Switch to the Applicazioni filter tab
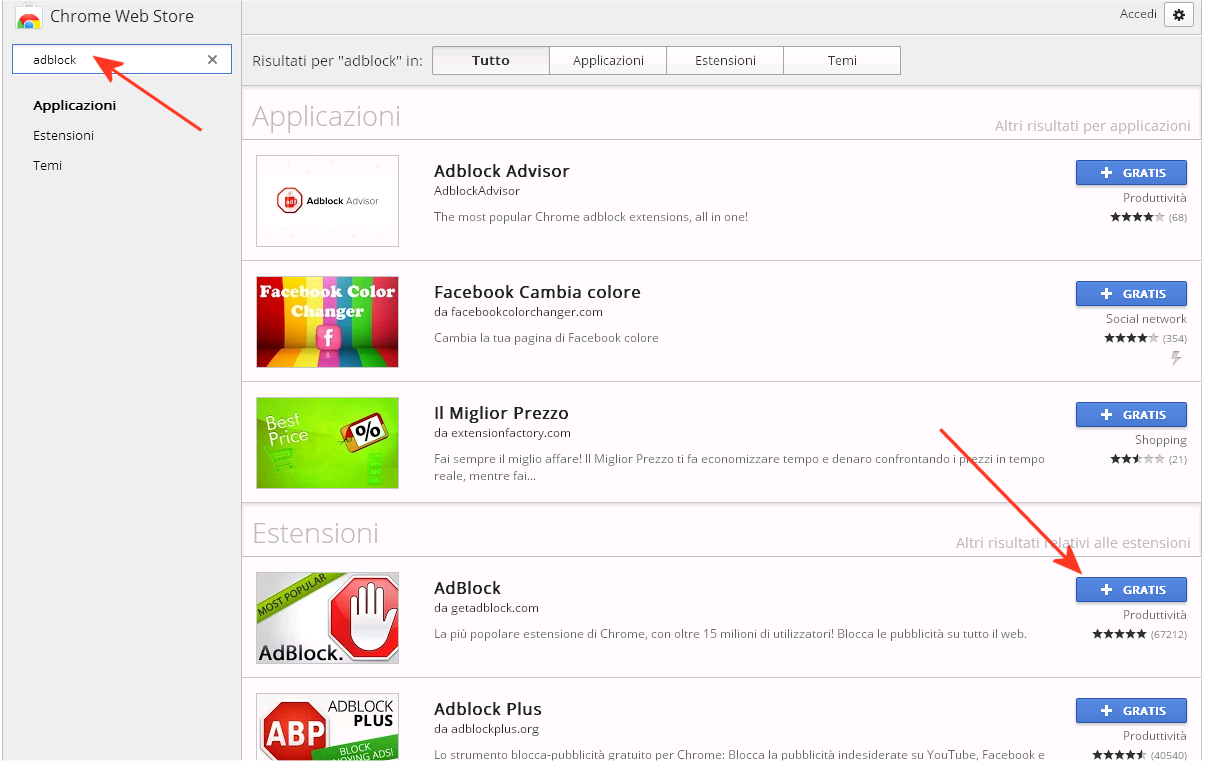The width and height of the screenshot is (1213, 761). coord(608,60)
